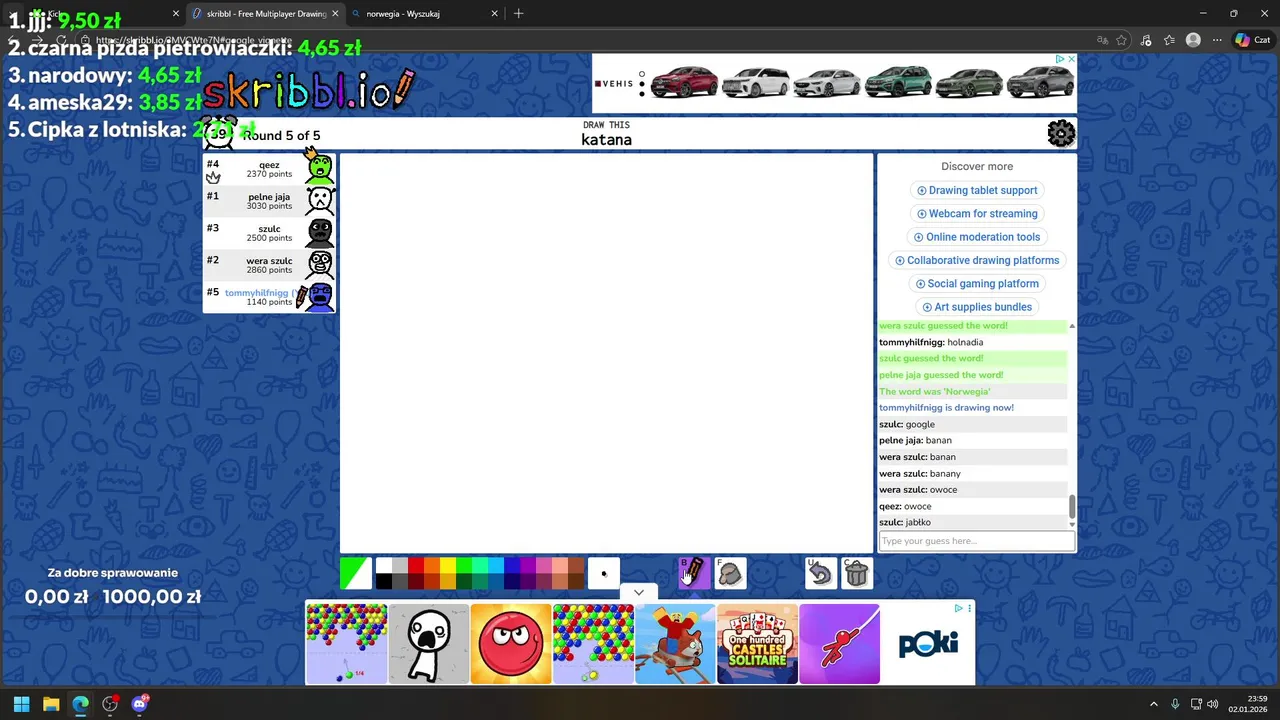1280x720 pixels.
Task: Expand Drawing tablet support link
Action: coord(977,190)
